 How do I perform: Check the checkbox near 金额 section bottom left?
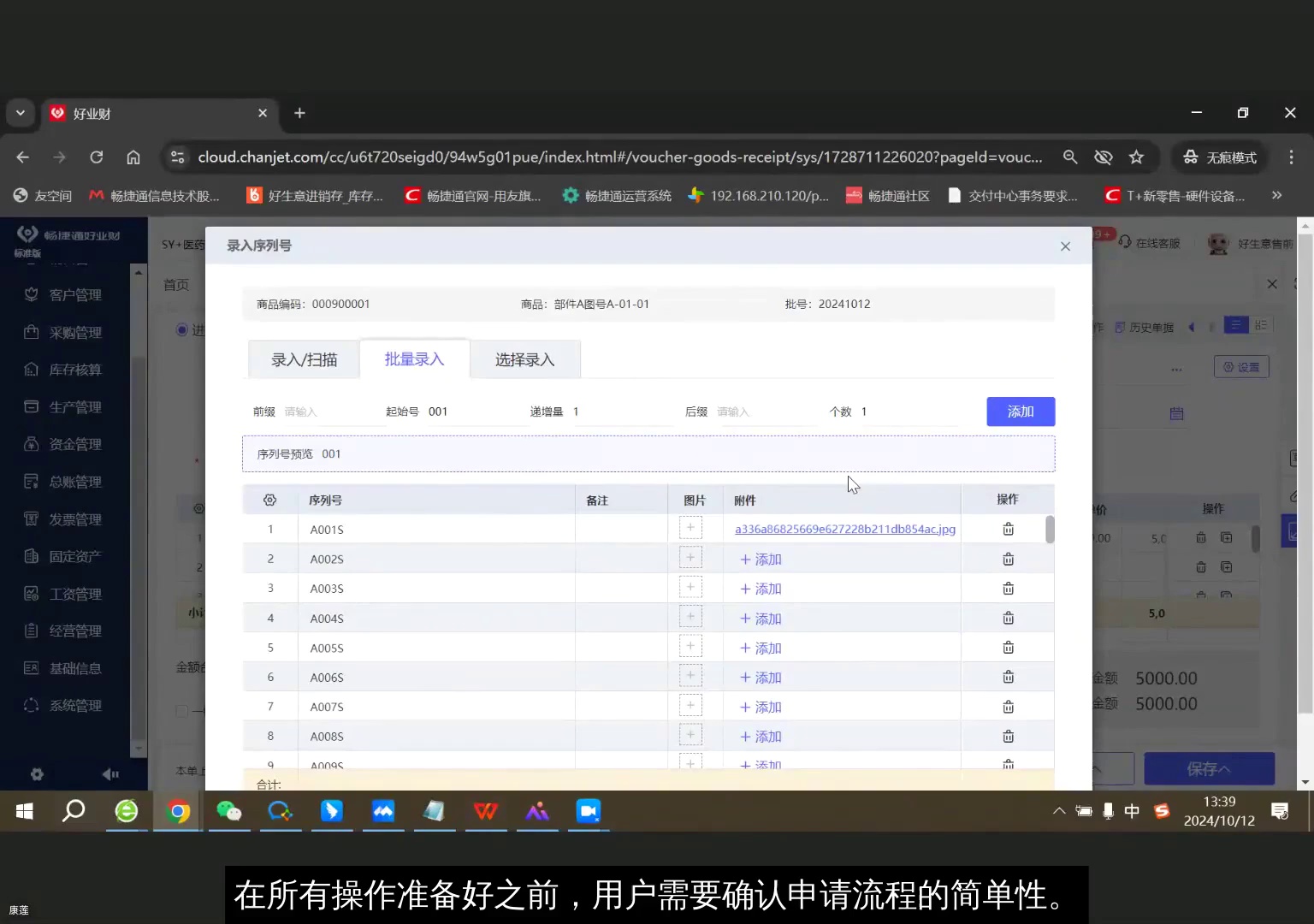point(181,710)
